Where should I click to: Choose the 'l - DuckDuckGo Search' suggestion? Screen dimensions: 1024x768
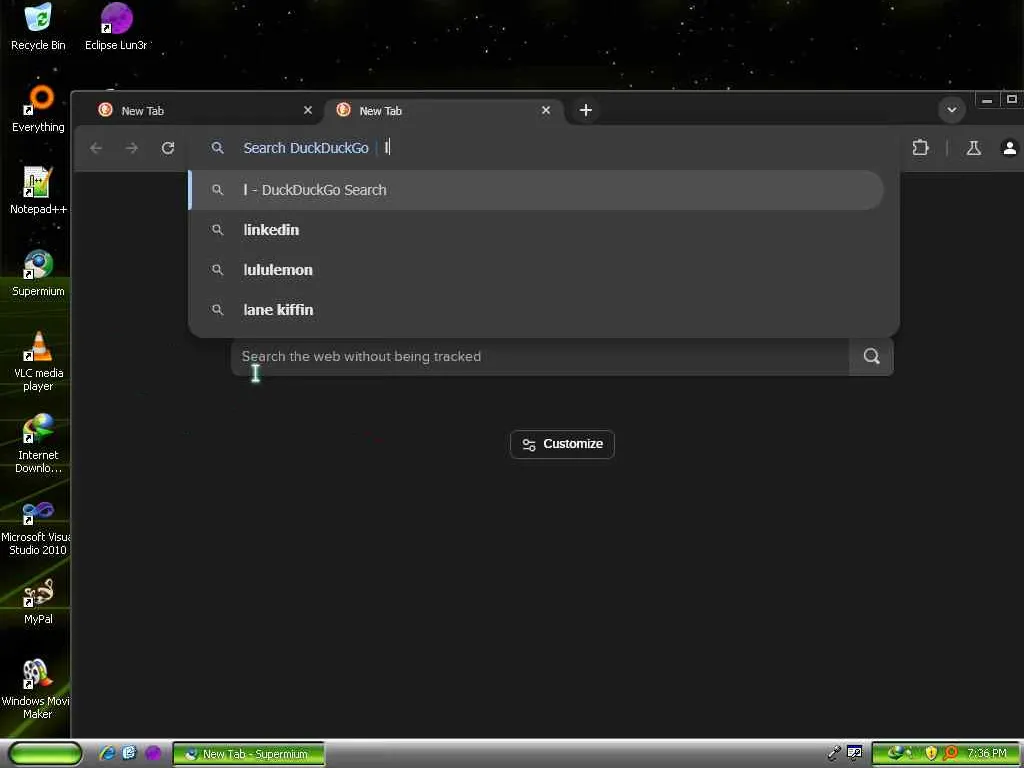tap(536, 190)
